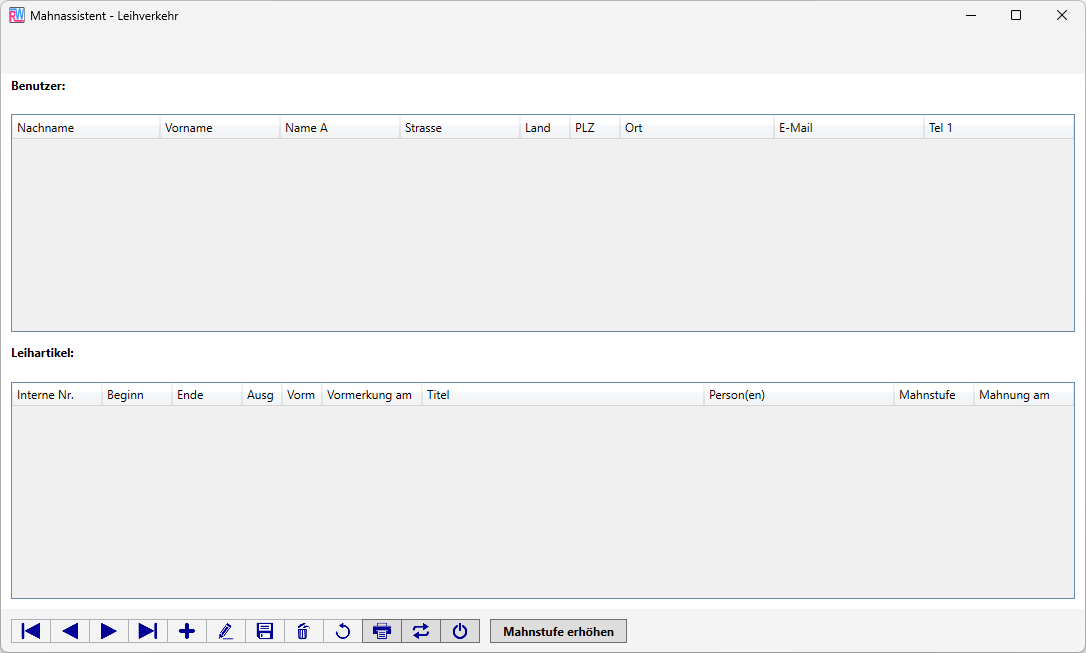This screenshot has height=653, width=1086.
Task: Sort loan items by Interne Nr.
Action: click(x=57, y=395)
